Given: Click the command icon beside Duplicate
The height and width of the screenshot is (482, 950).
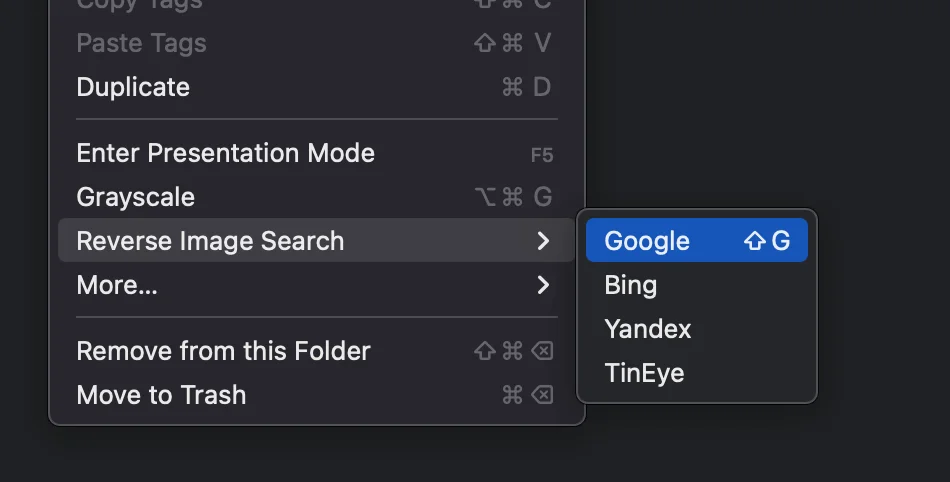Looking at the screenshot, I should pos(513,87).
